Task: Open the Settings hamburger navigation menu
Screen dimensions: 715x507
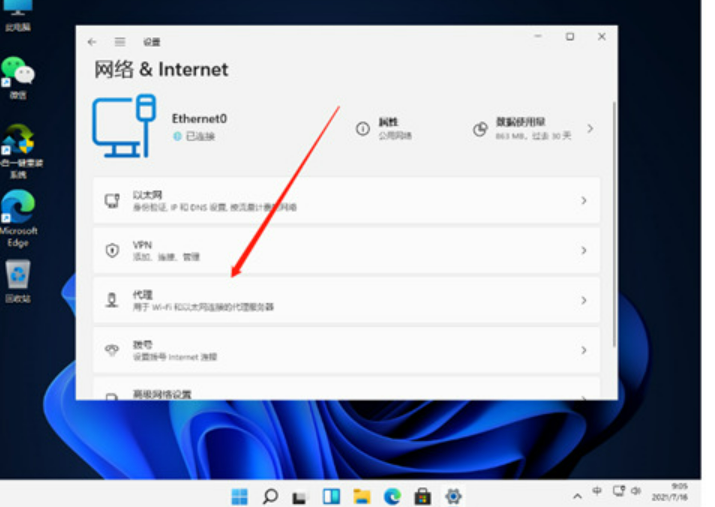Action: pos(120,42)
